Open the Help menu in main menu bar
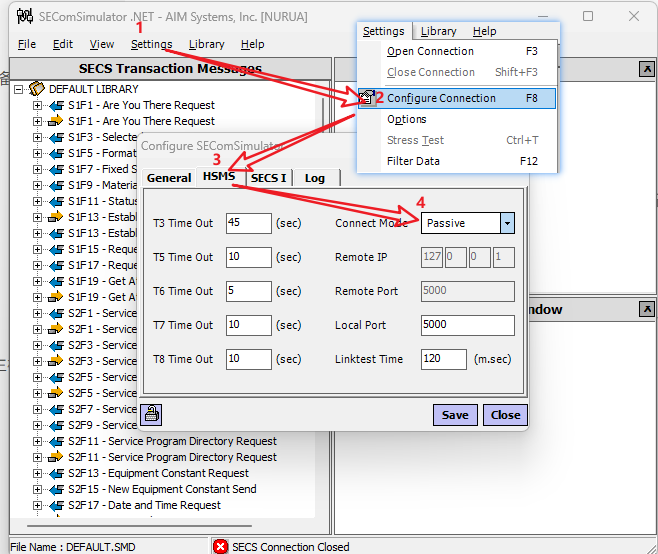Image resolution: width=658 pixels, height=554 pixels. 252,44
